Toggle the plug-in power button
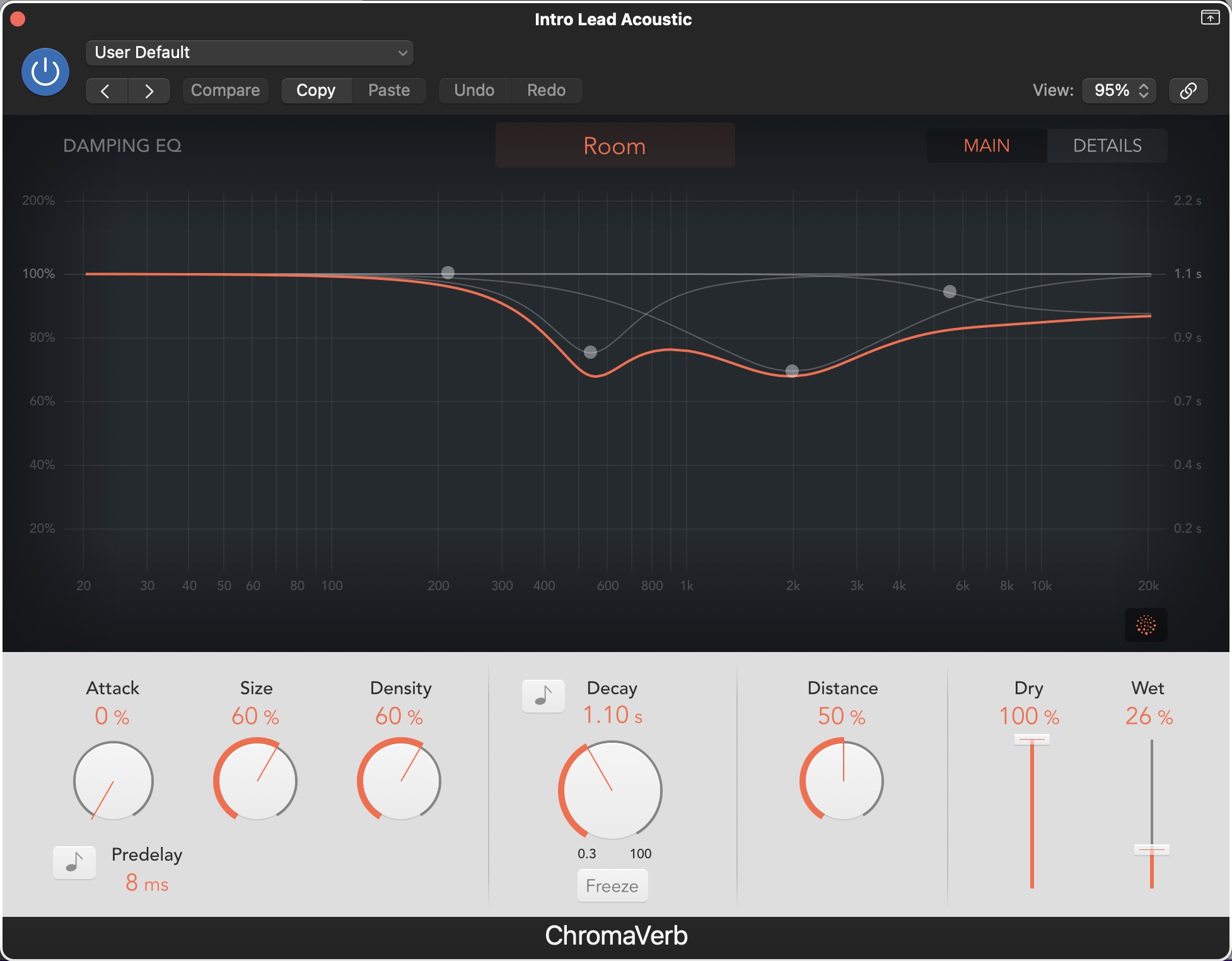The width and height of the screenshot is (1232, 961). coord(45,72)
